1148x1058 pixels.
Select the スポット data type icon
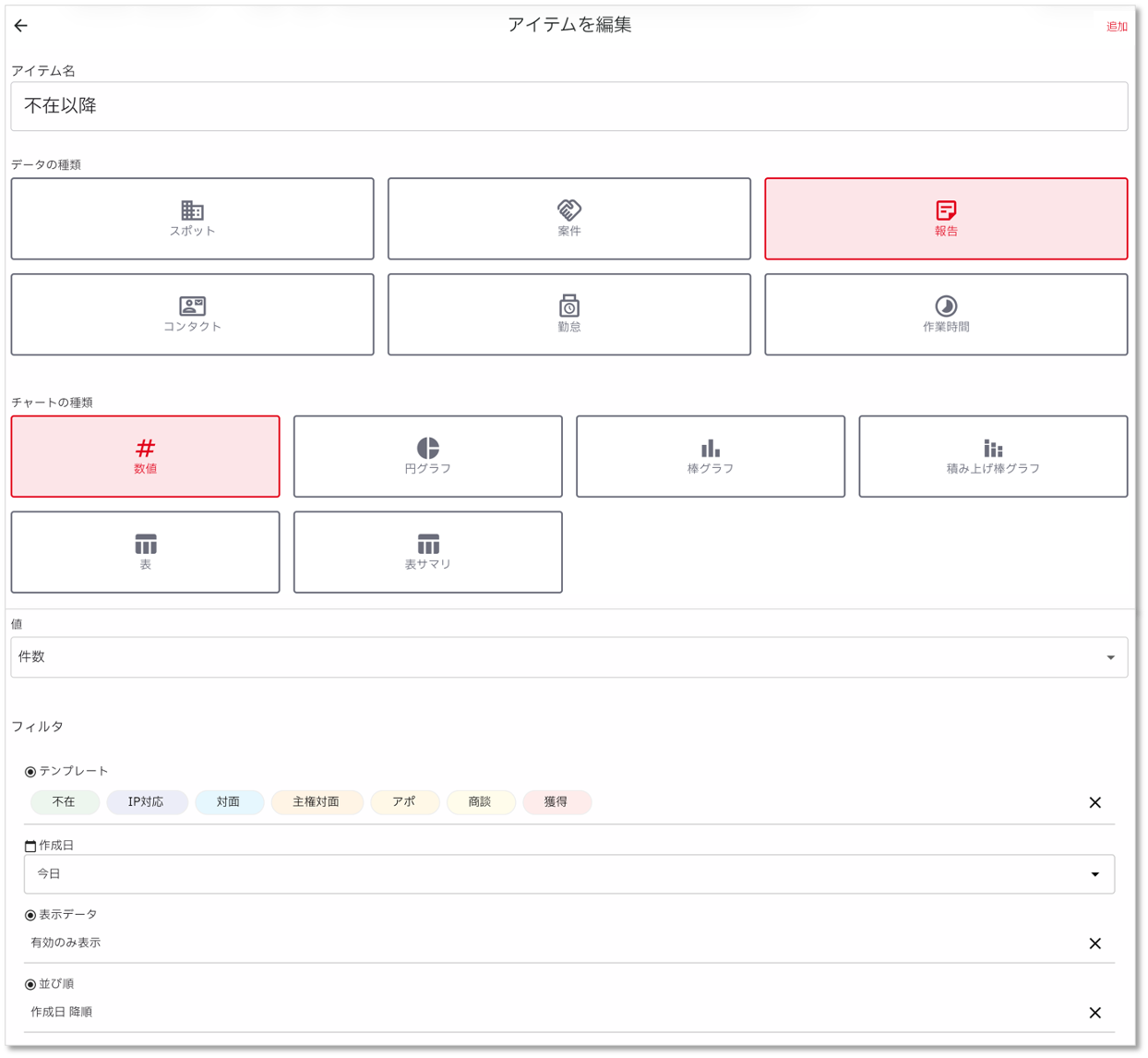(x=192, y=210)
